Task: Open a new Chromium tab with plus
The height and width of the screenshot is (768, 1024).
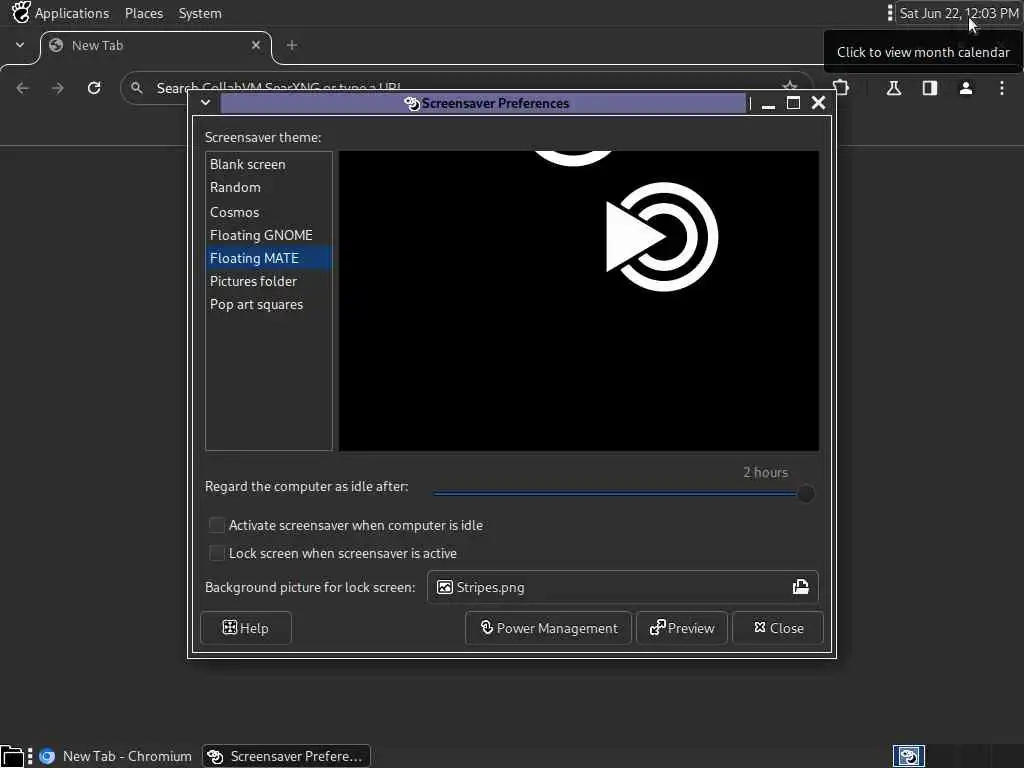Action: tap(292, 45)
